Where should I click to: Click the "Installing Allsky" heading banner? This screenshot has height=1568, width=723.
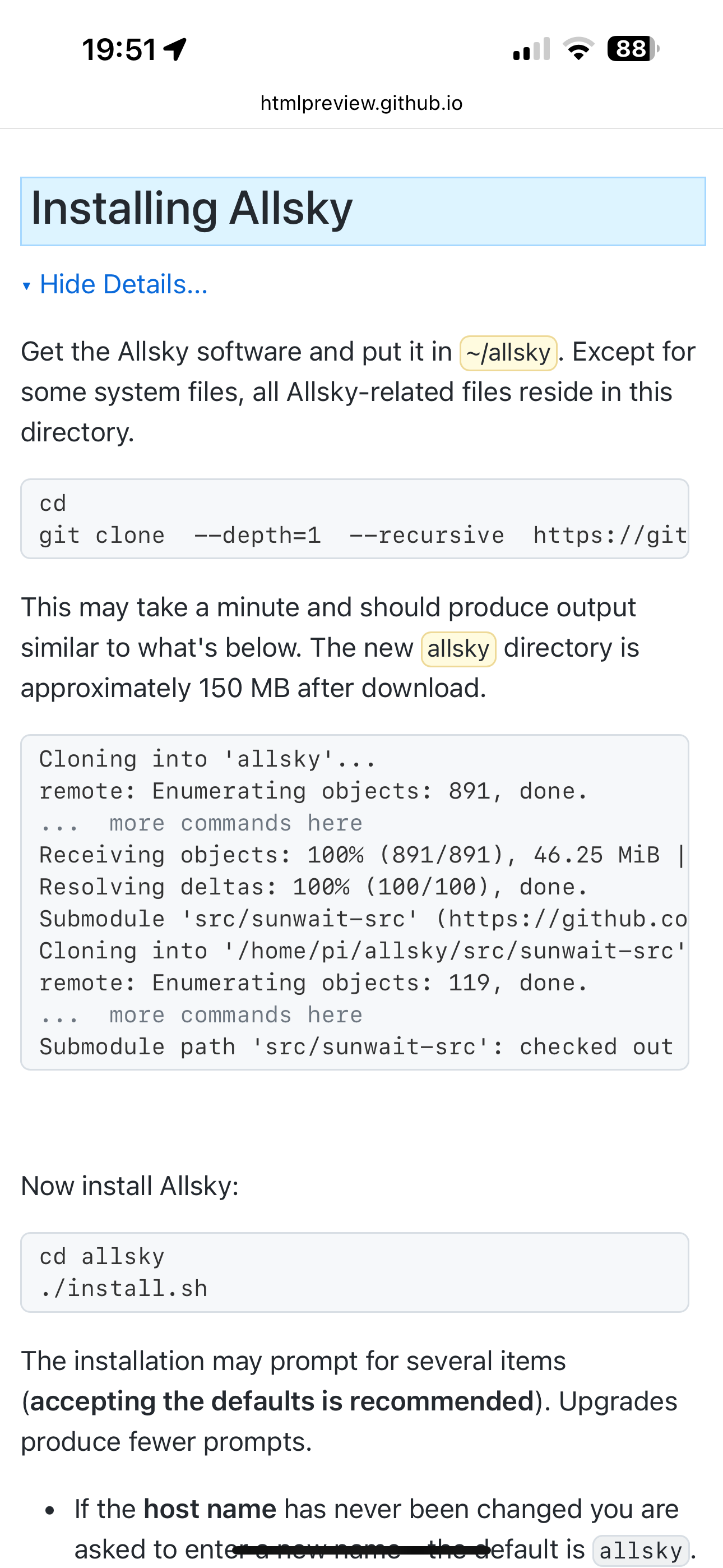(363, 211)
